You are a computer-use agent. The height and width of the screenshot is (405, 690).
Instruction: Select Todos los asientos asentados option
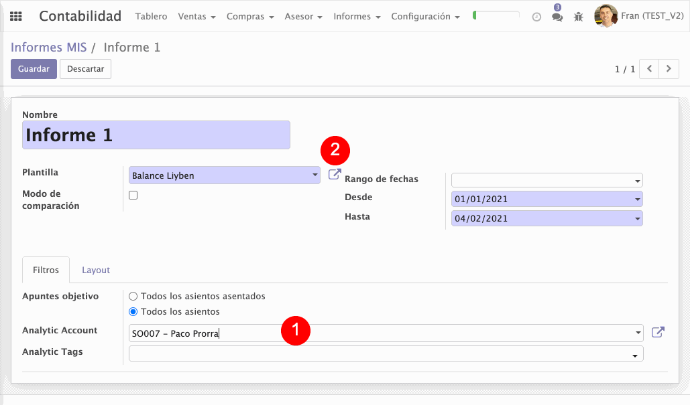click(x=133, y=296)
